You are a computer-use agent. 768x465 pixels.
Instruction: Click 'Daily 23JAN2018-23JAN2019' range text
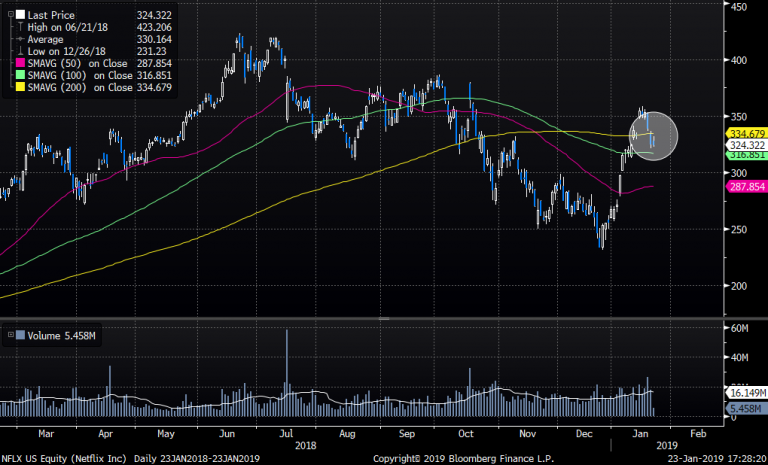tap(197, 459)
